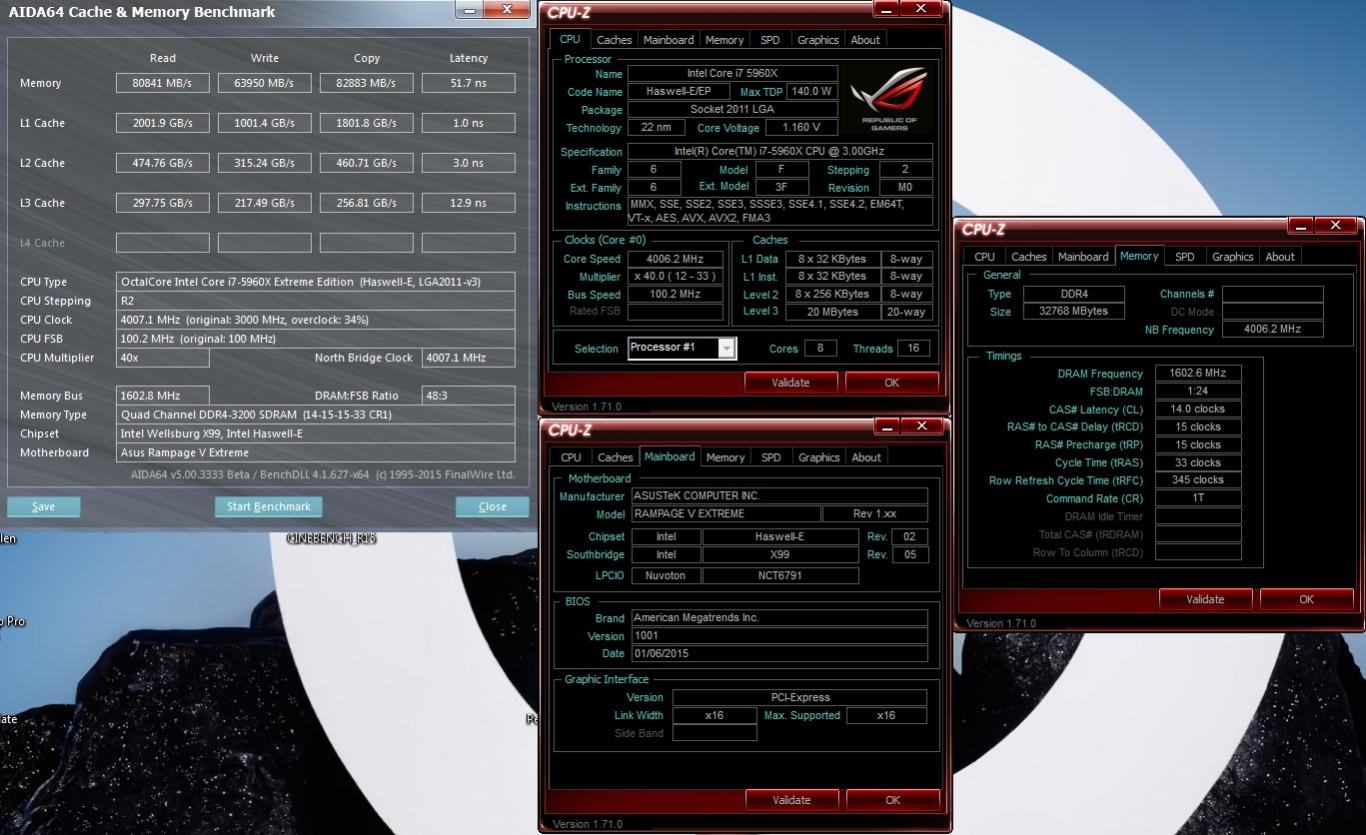This screenshot has height=835, width=1366.
Task: Switch to Caches tab in top CPU-Z window
Action: [x=614, y=40]
